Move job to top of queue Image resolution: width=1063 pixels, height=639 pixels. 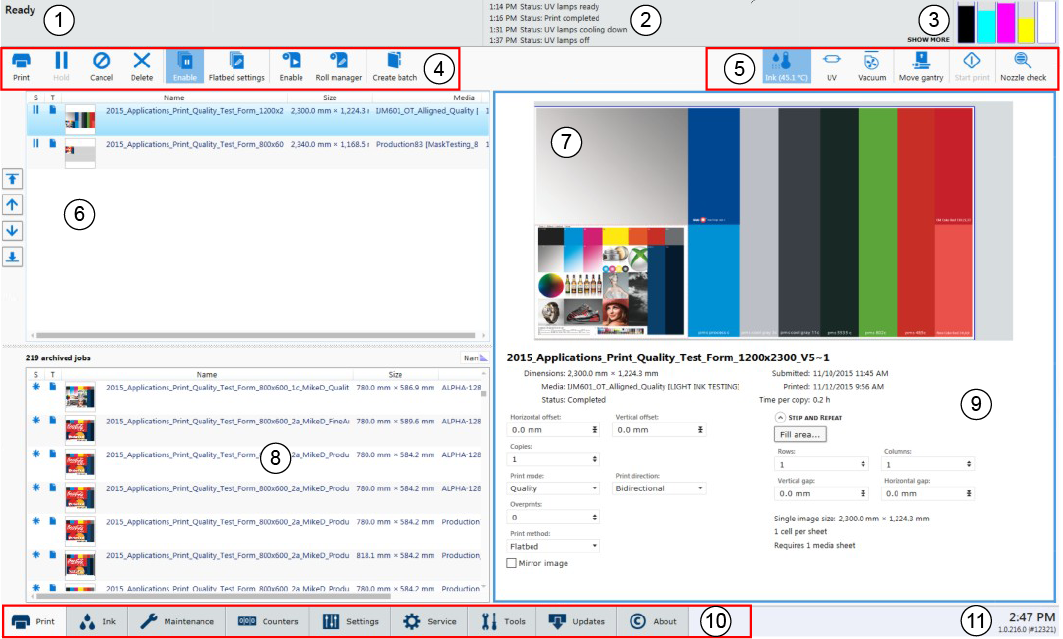[14, 179]
